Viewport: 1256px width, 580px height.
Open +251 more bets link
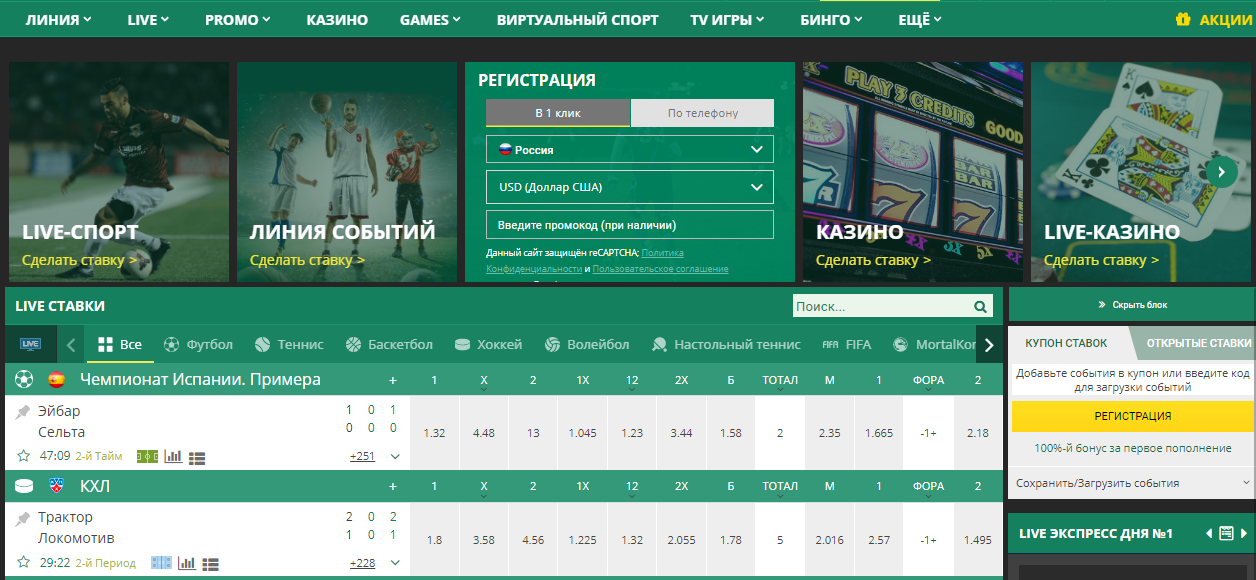tap(362, 456)
